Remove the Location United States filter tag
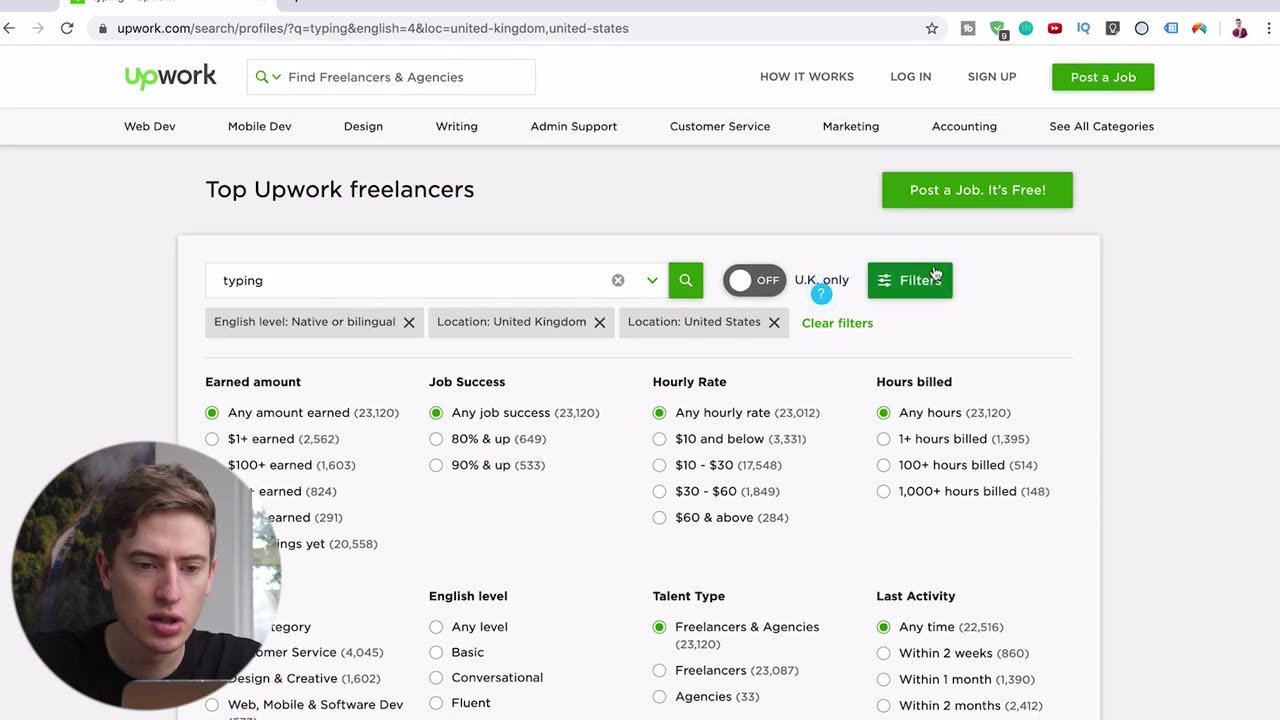This screenshot has height=720, width=1280. pos(774,322)
